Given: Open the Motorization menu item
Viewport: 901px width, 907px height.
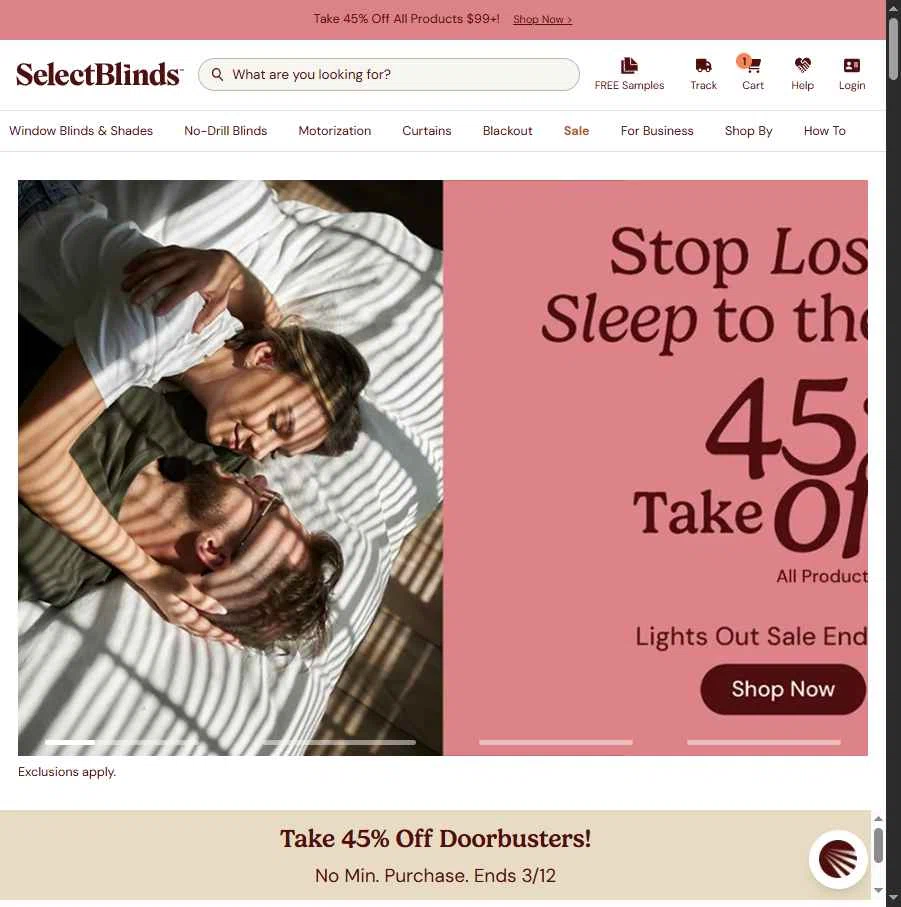Looking at the screenshot, I should point(334,131).
